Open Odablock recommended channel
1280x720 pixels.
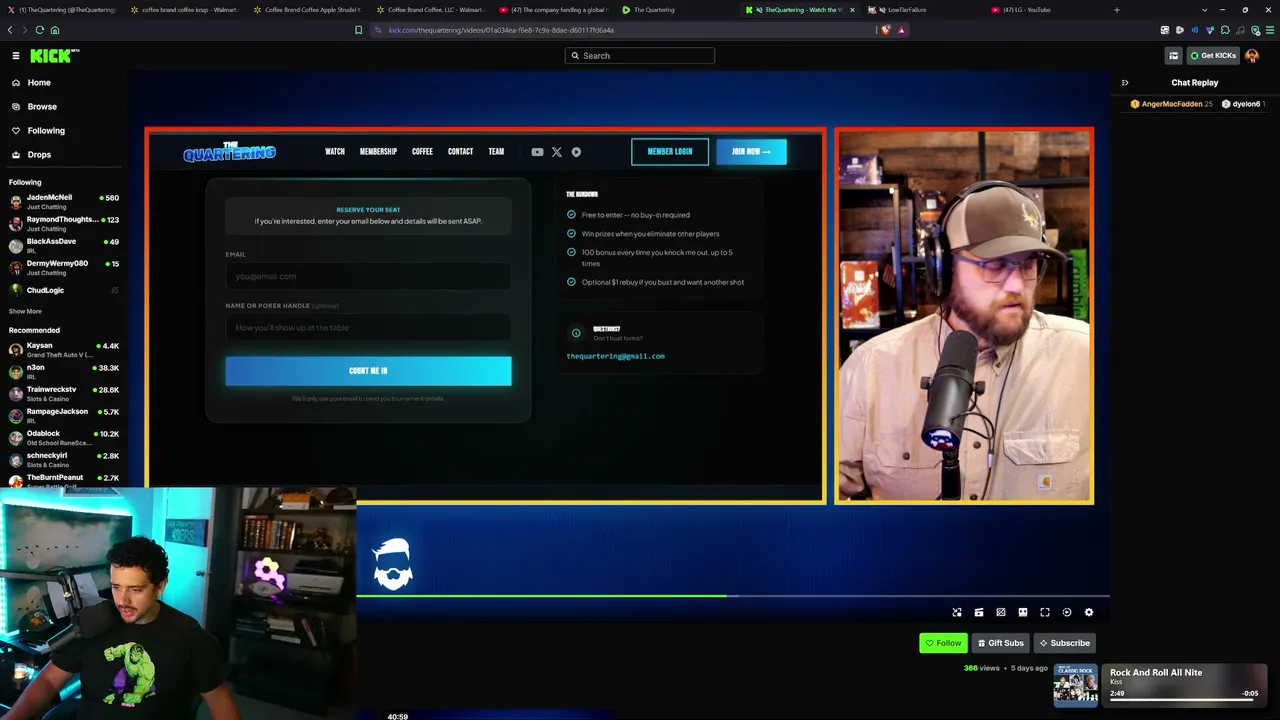click(64, 438)
